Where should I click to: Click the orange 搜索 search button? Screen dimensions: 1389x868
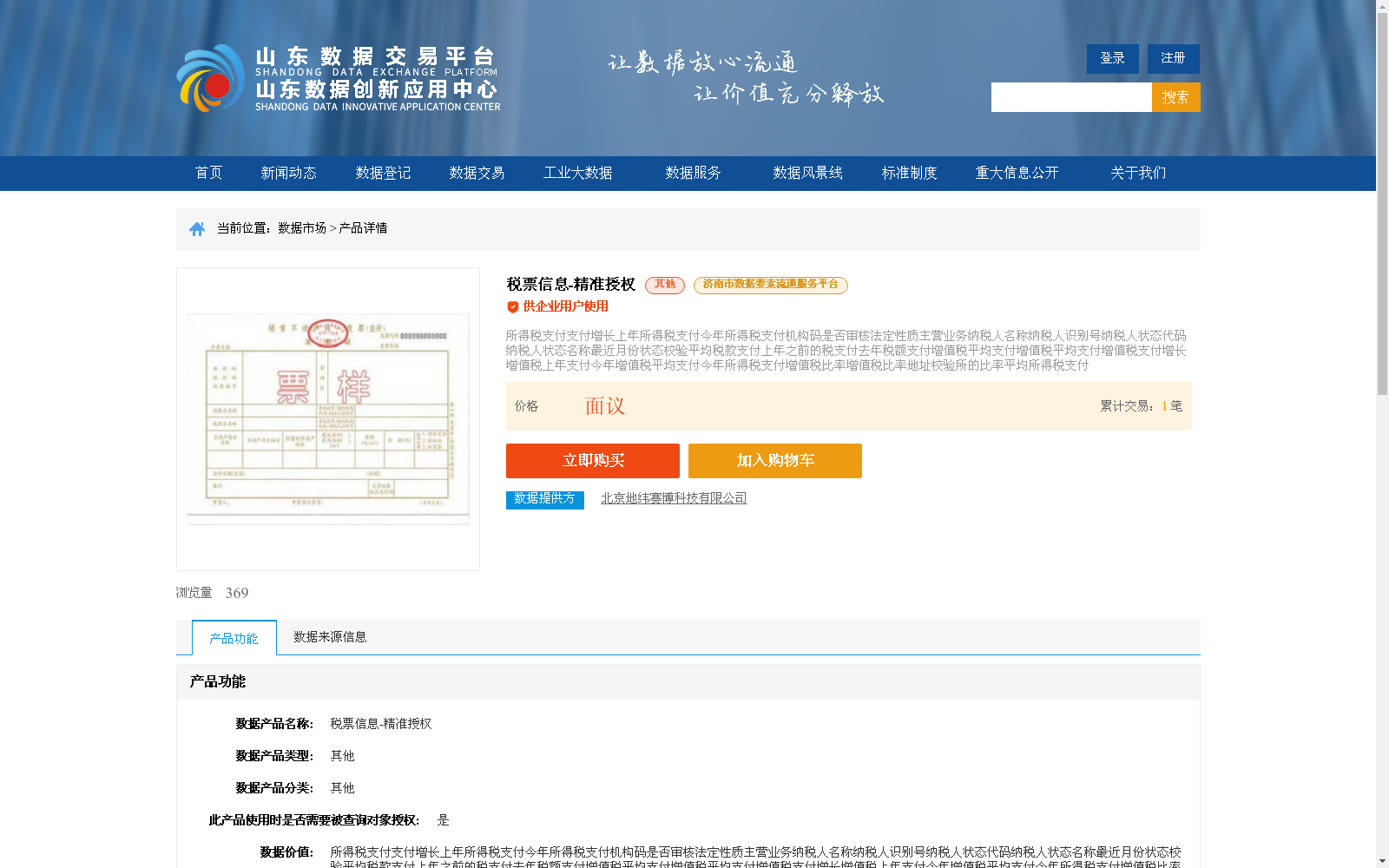click(x=1176, y=97)
